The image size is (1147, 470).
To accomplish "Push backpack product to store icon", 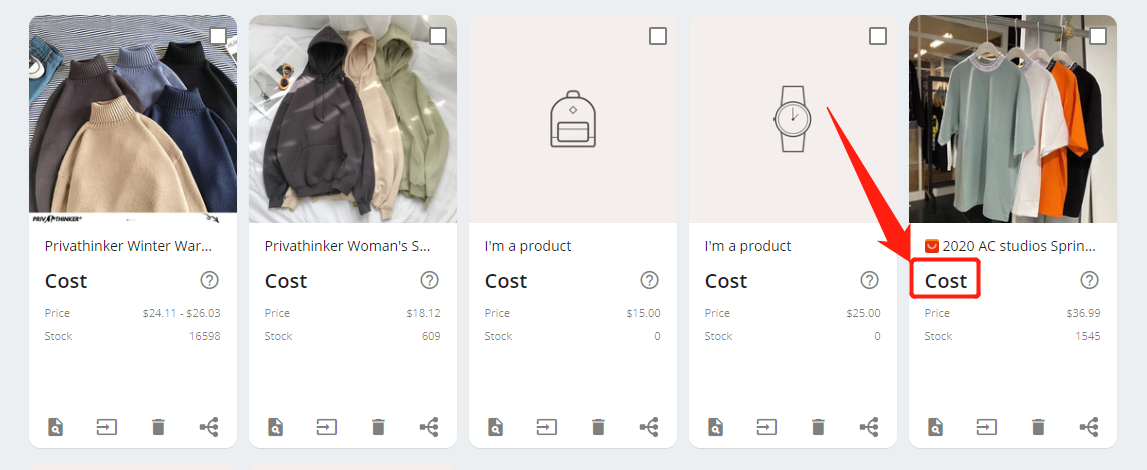I will pyautogui.click(x=546, y=426).
